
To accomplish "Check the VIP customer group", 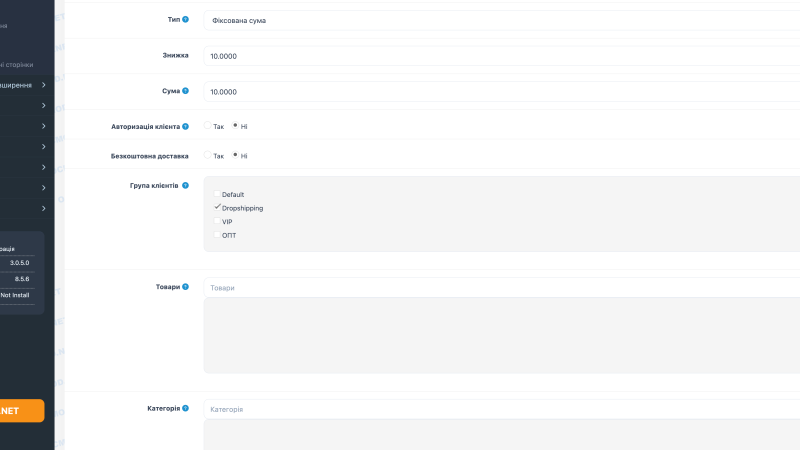I will 217,221.
